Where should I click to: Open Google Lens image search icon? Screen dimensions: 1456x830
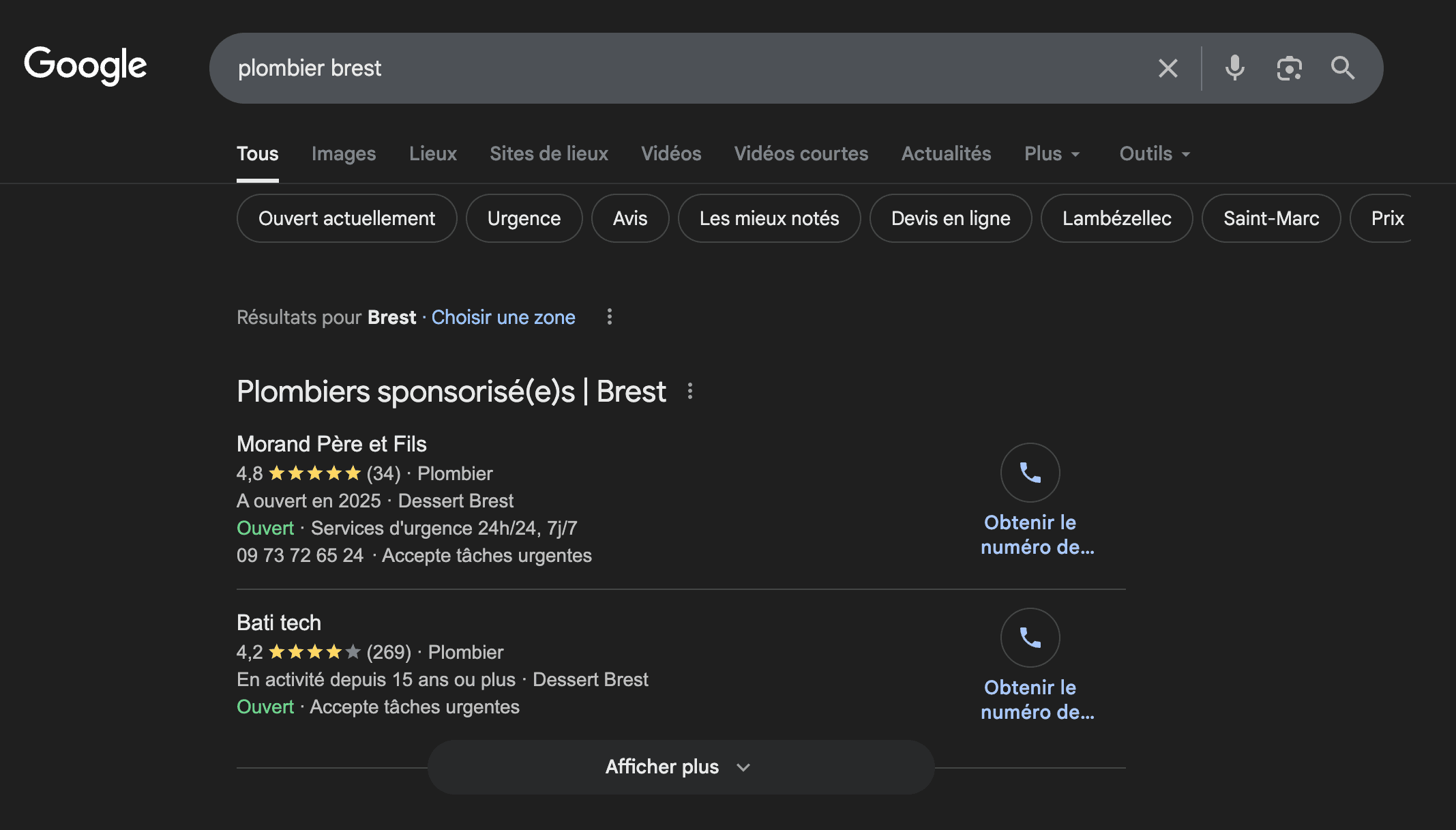tap(1289, 68)
